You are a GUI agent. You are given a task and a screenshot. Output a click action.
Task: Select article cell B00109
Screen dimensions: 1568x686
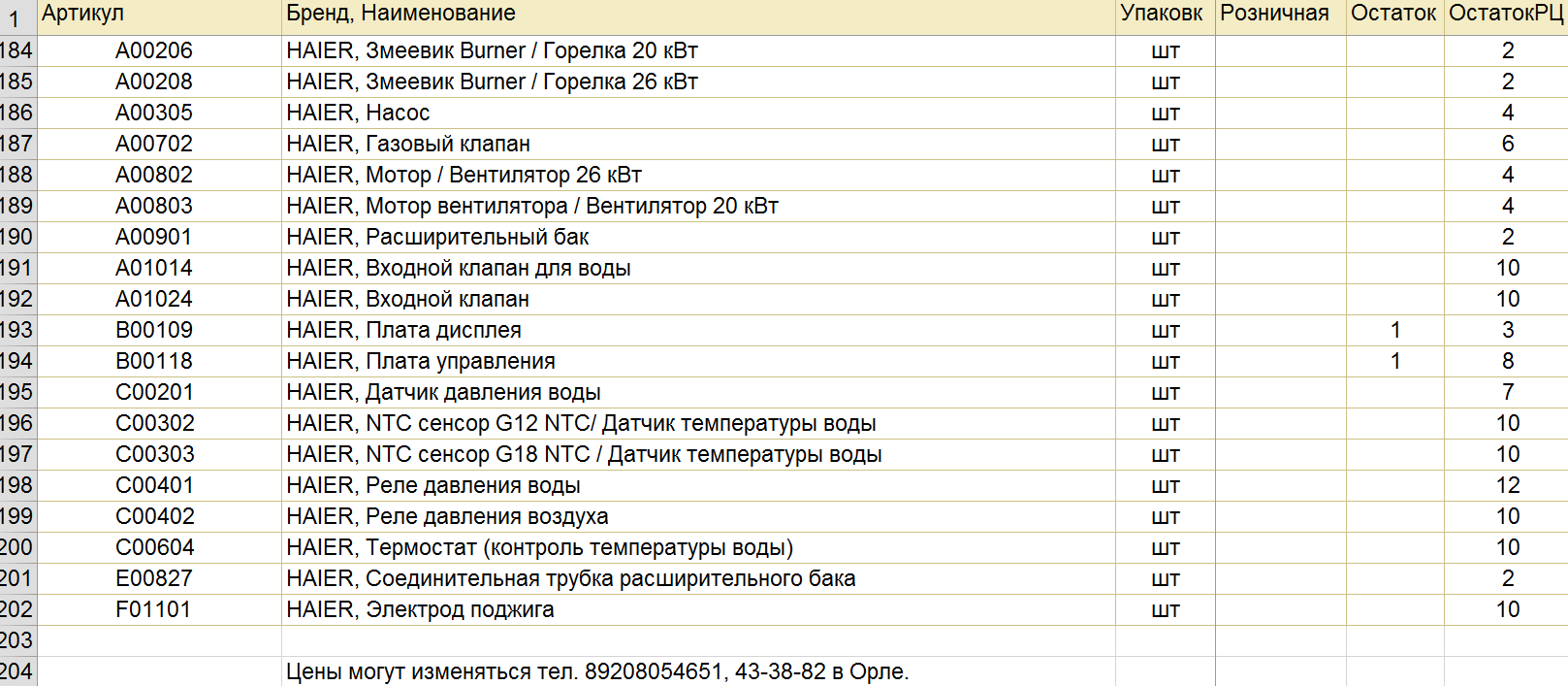pyautogui.click(x=159, y=331)
